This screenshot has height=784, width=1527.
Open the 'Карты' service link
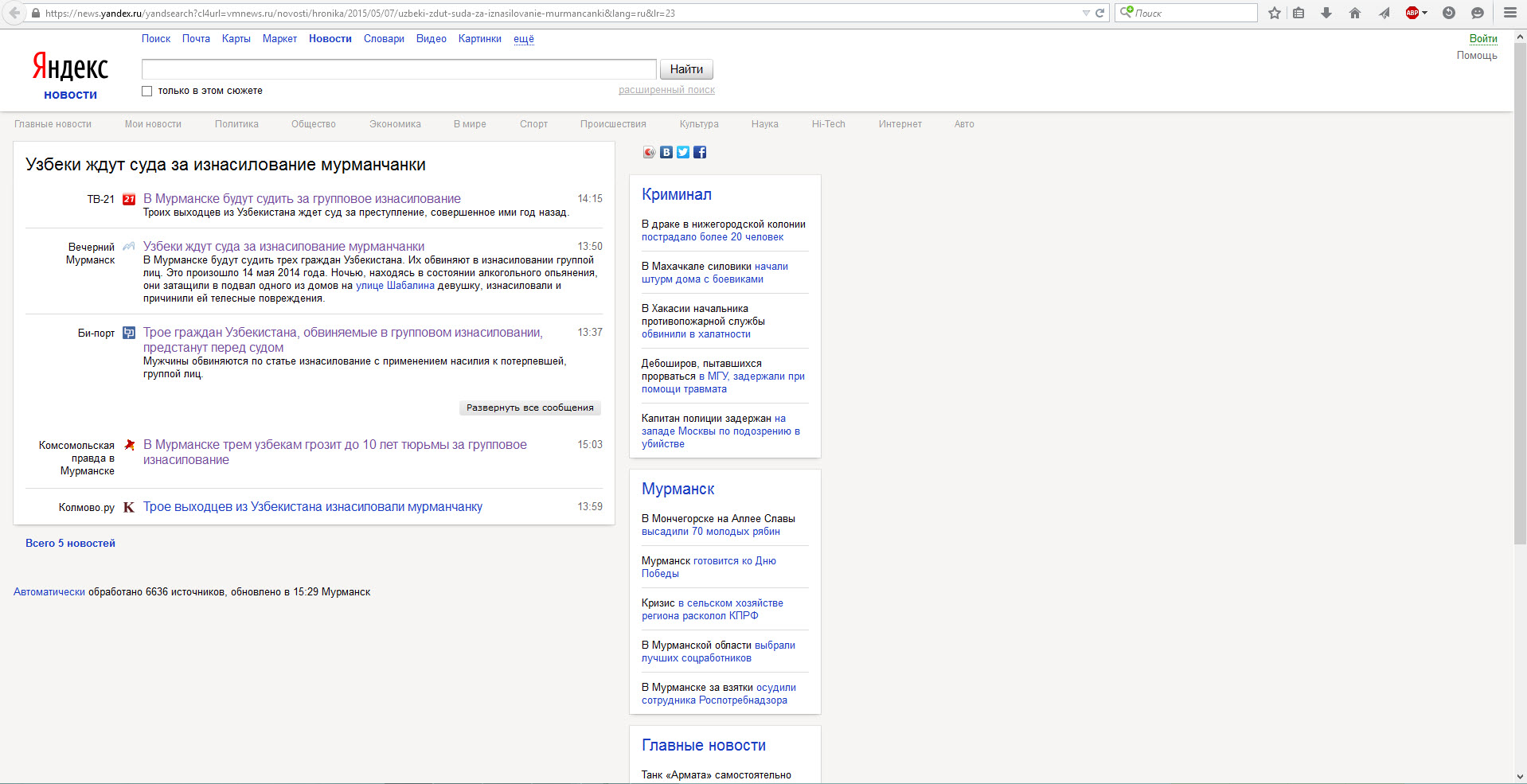tap(236, 39)
